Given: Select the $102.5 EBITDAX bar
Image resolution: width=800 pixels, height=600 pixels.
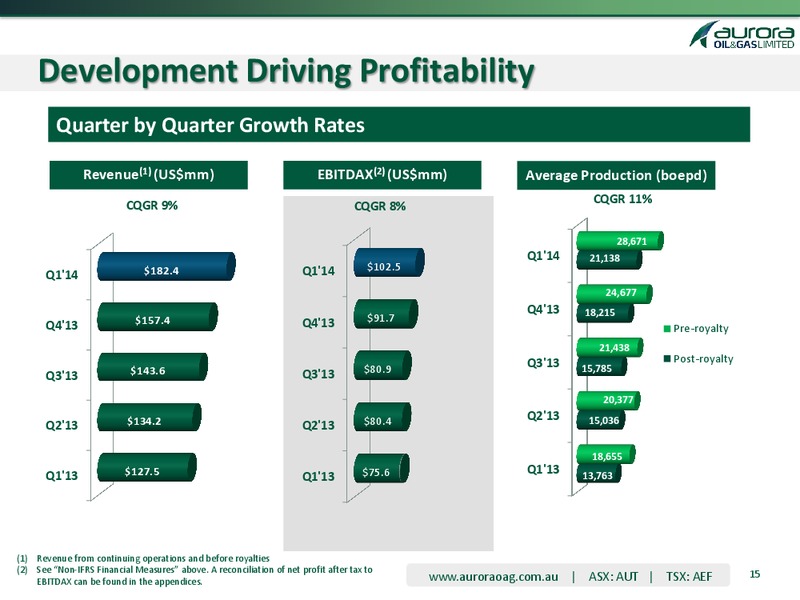Looking at the screenshot, I should click(x=389, y=262).
